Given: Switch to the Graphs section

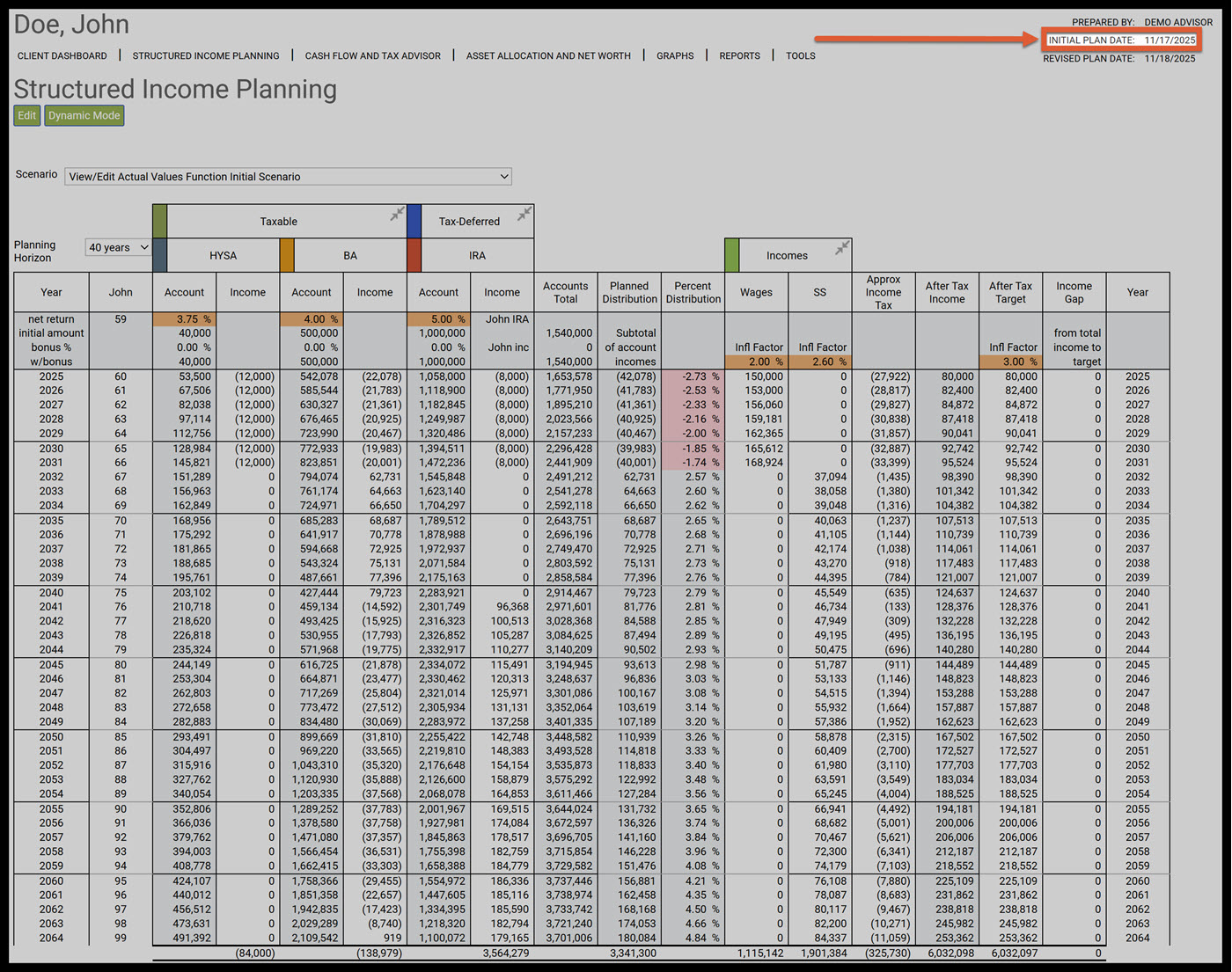Looking at the screenshot, I should (675, 56).
